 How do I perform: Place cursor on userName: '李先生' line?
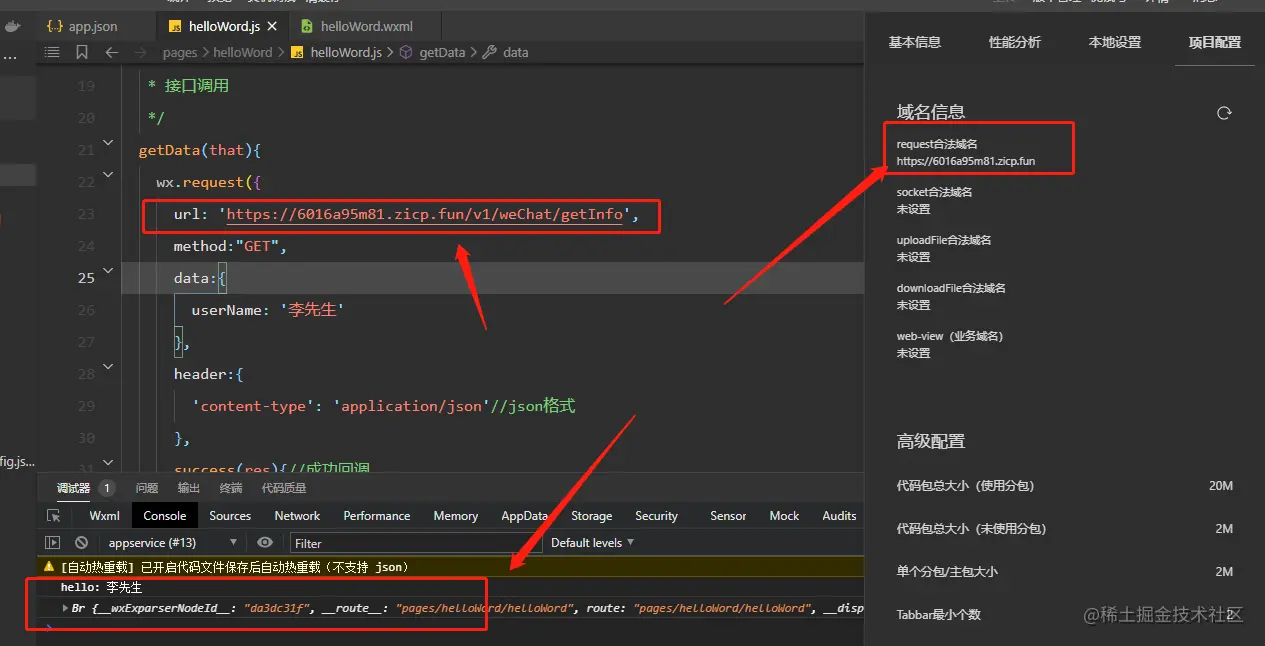267,310
